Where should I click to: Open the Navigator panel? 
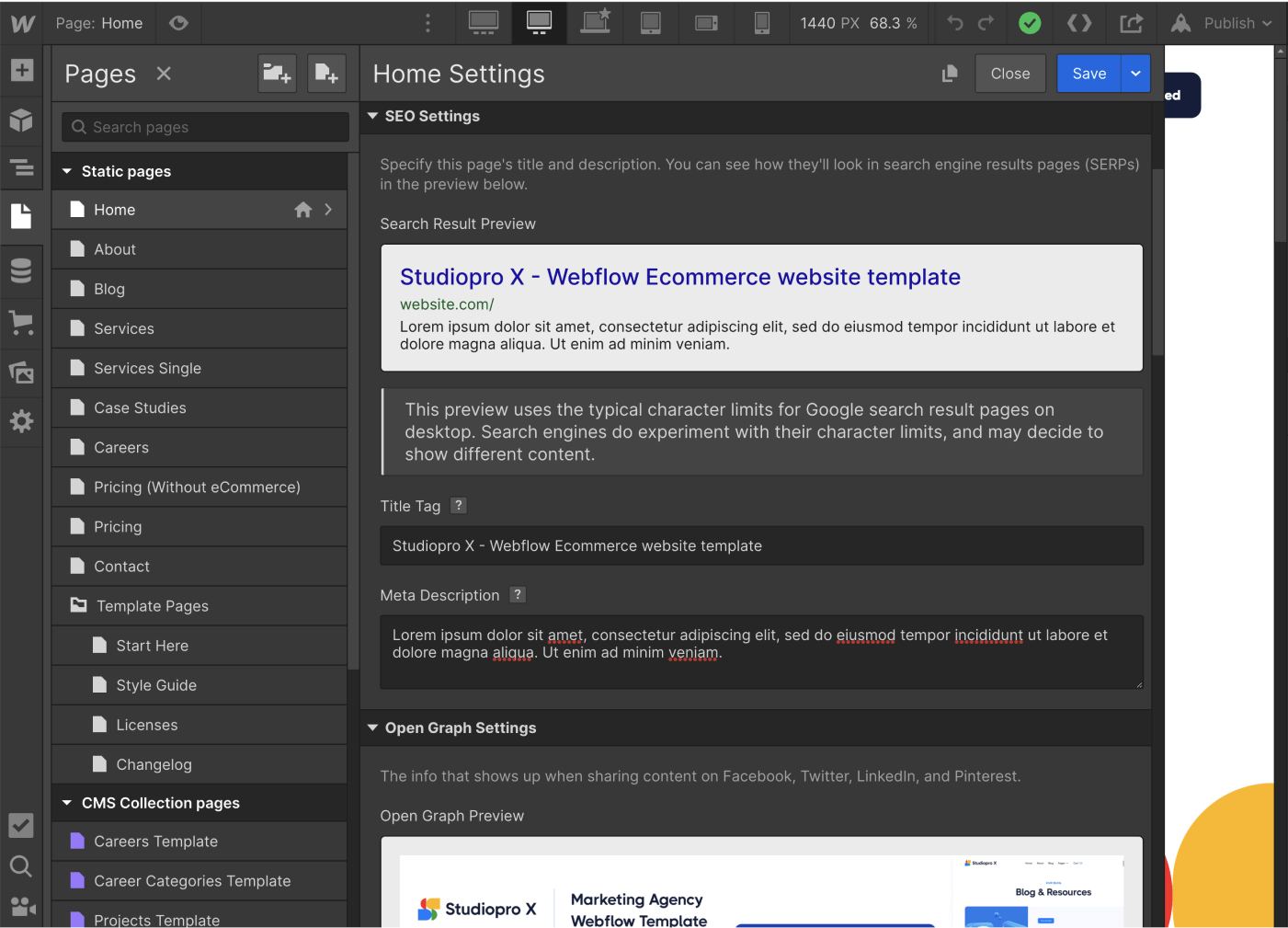coord(20,168)
